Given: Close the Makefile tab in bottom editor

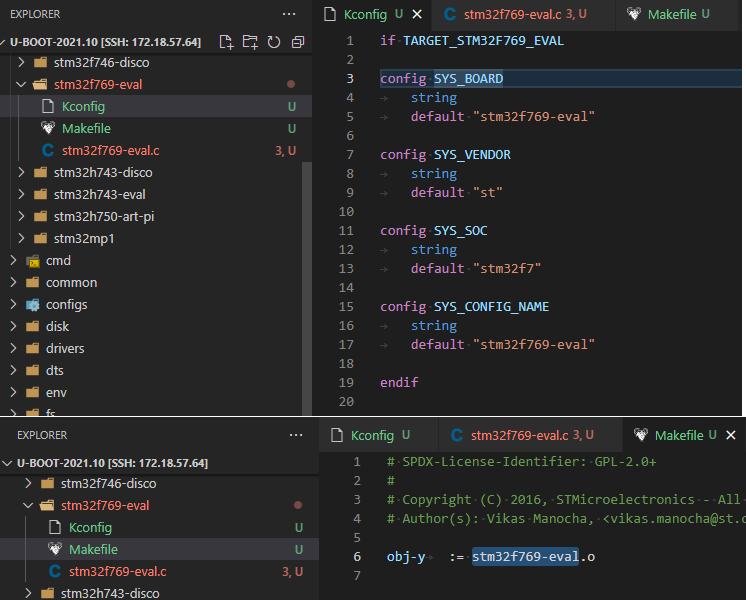Looking at the screenshot, I should click(x=731, y=435).
